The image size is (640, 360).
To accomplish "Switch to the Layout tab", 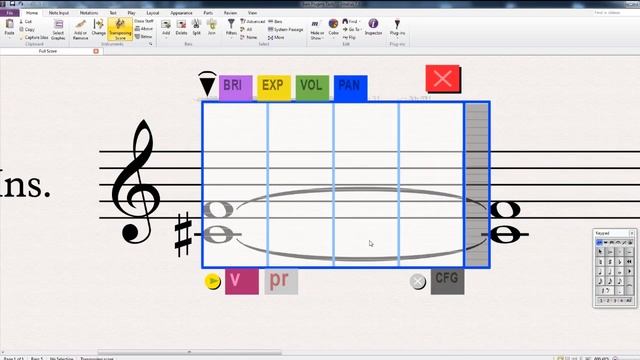I will click(x=152, y=13).
